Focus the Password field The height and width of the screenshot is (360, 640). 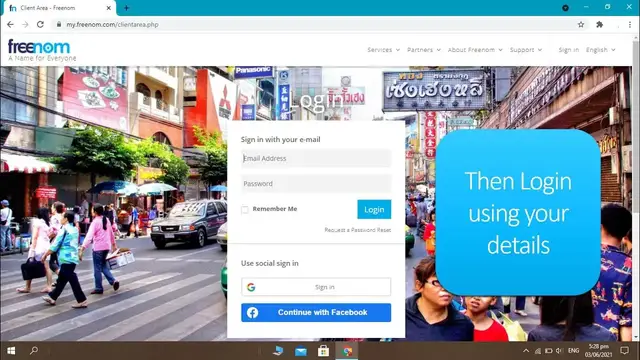[x=316, y=184]
